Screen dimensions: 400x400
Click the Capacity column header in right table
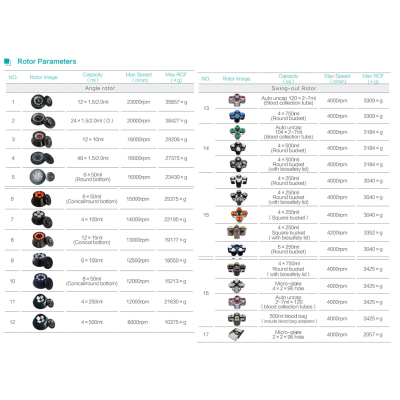(288, 79)
